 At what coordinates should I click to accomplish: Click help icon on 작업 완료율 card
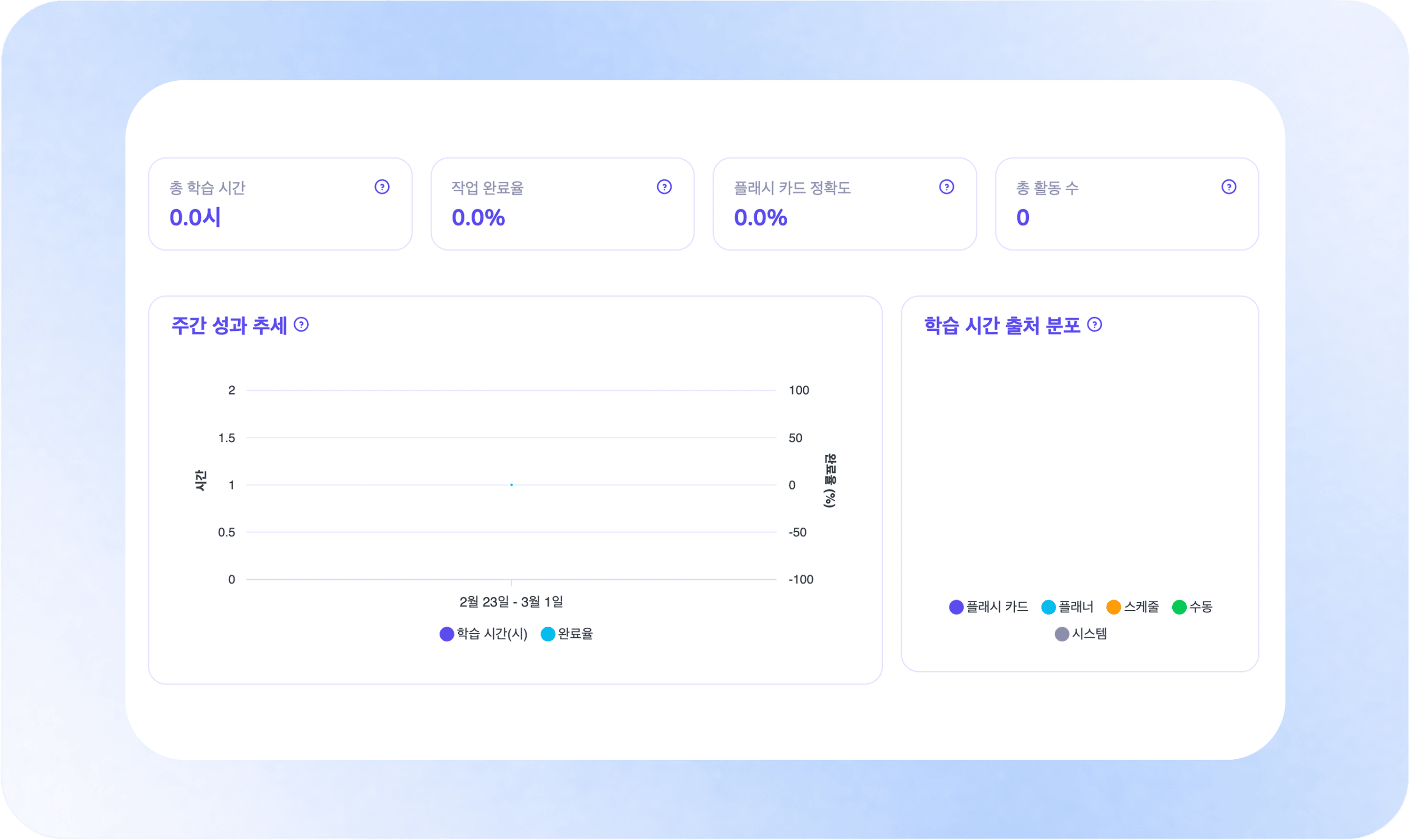(664, 187)
